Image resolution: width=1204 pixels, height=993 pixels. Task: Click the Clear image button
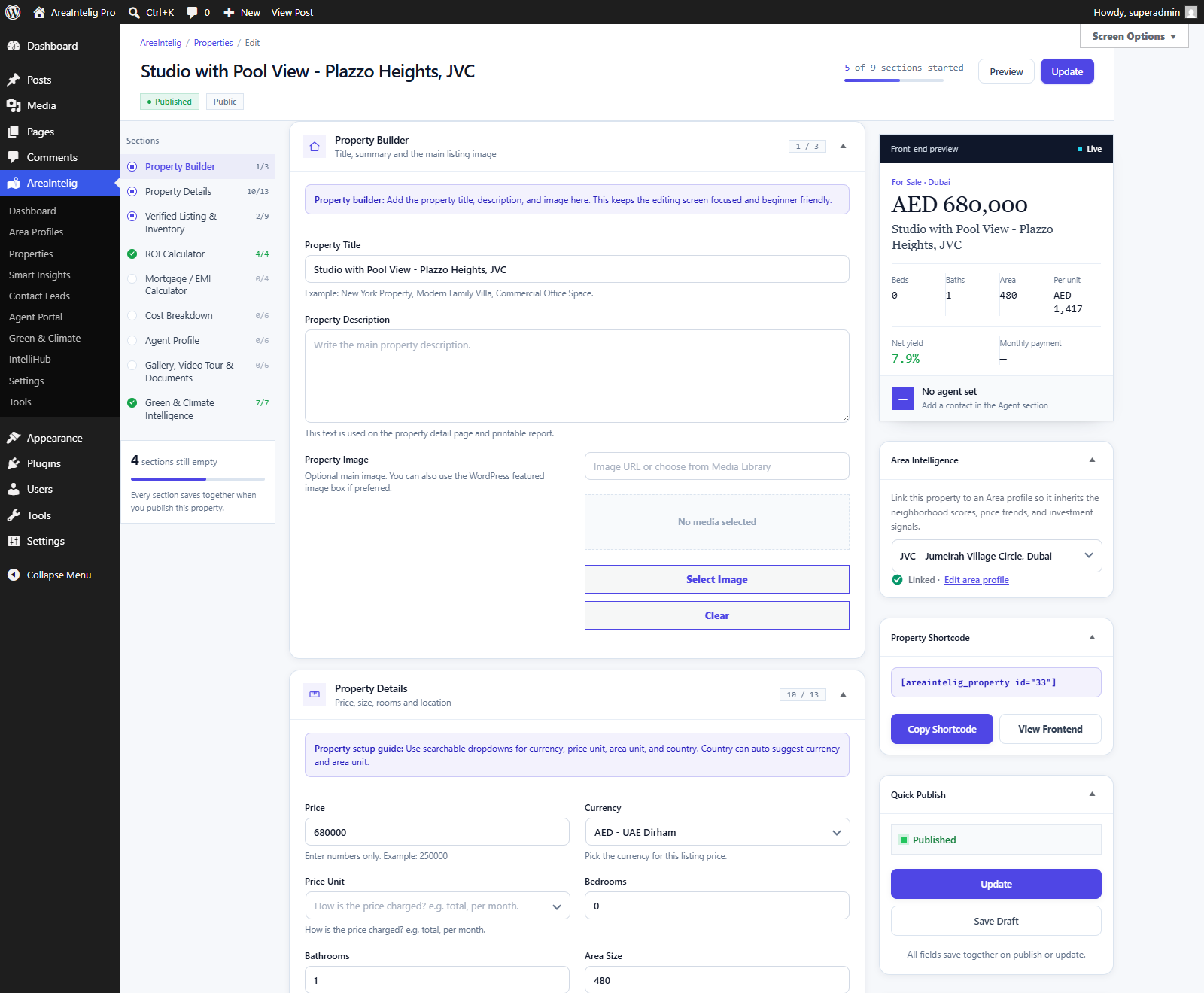point(717,615)
